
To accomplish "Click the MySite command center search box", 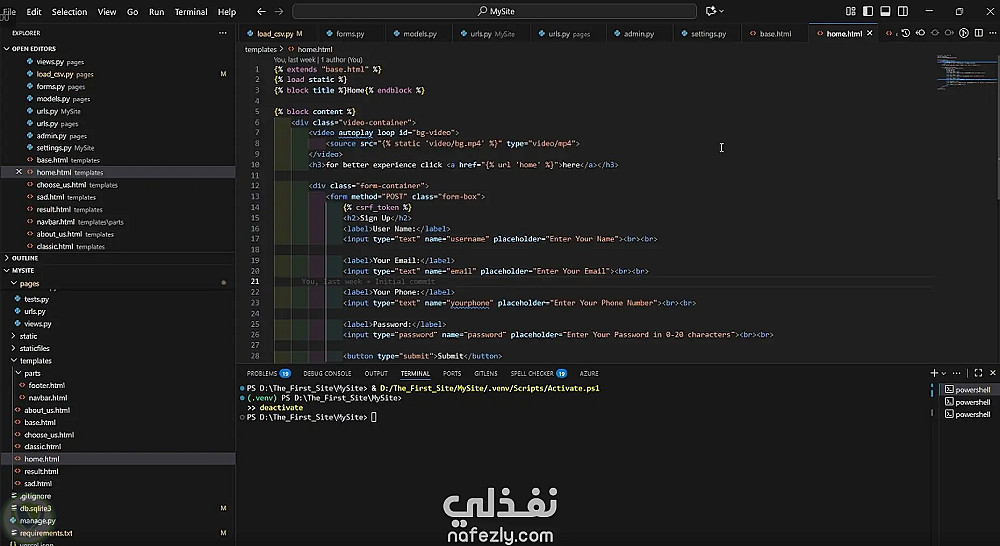I will (x=494, y=11).
